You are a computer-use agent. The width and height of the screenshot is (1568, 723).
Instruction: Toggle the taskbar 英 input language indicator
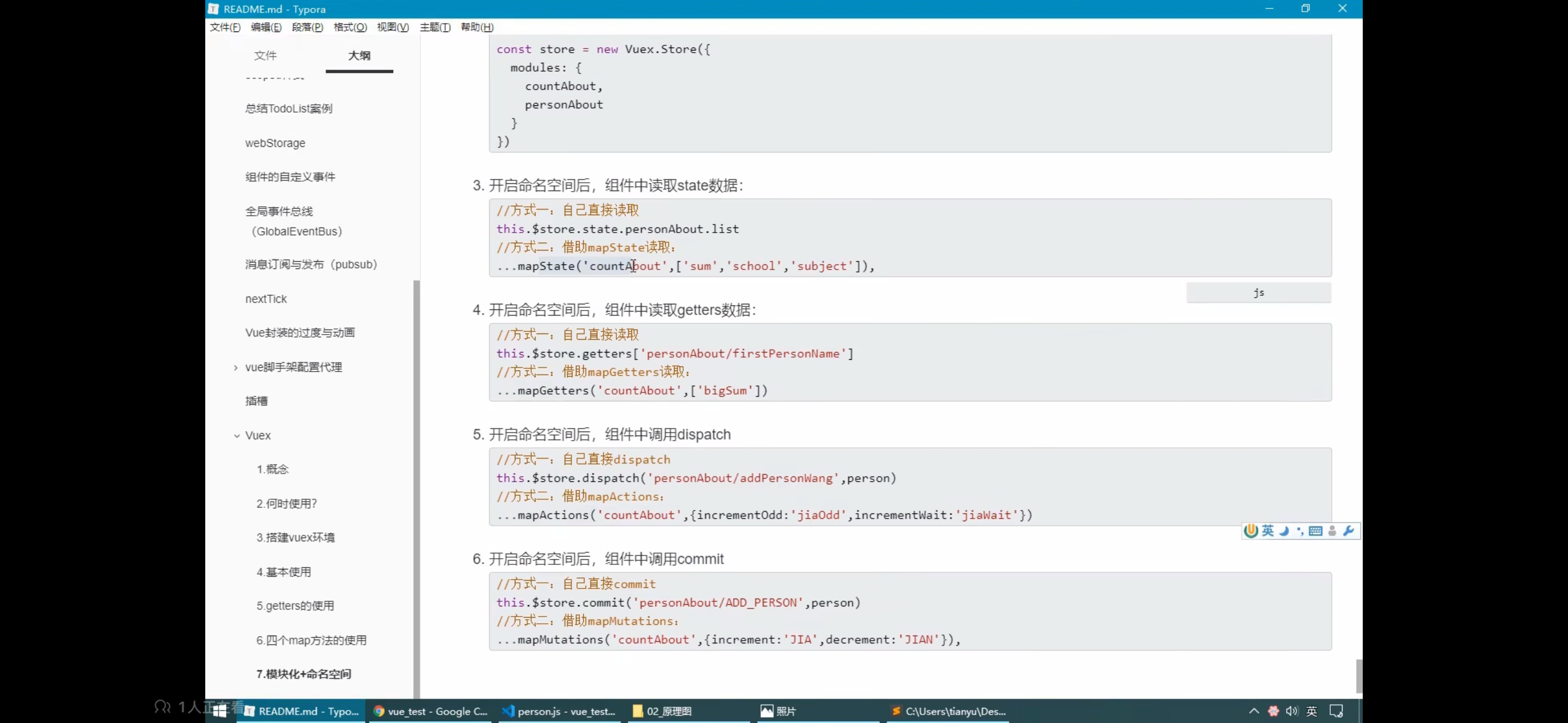[1312, 711]
